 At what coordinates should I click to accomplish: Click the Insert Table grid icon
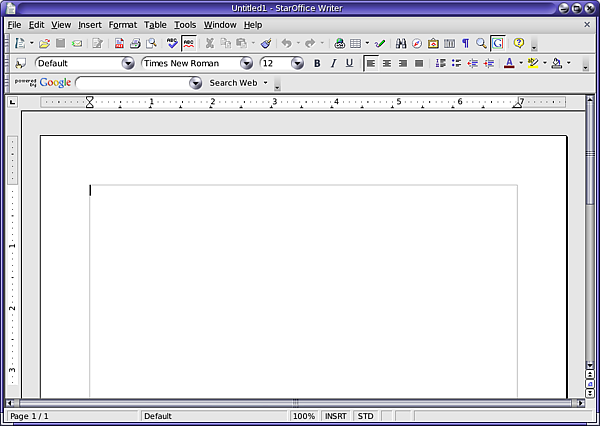pyautogui.click(x=355, y=44)
